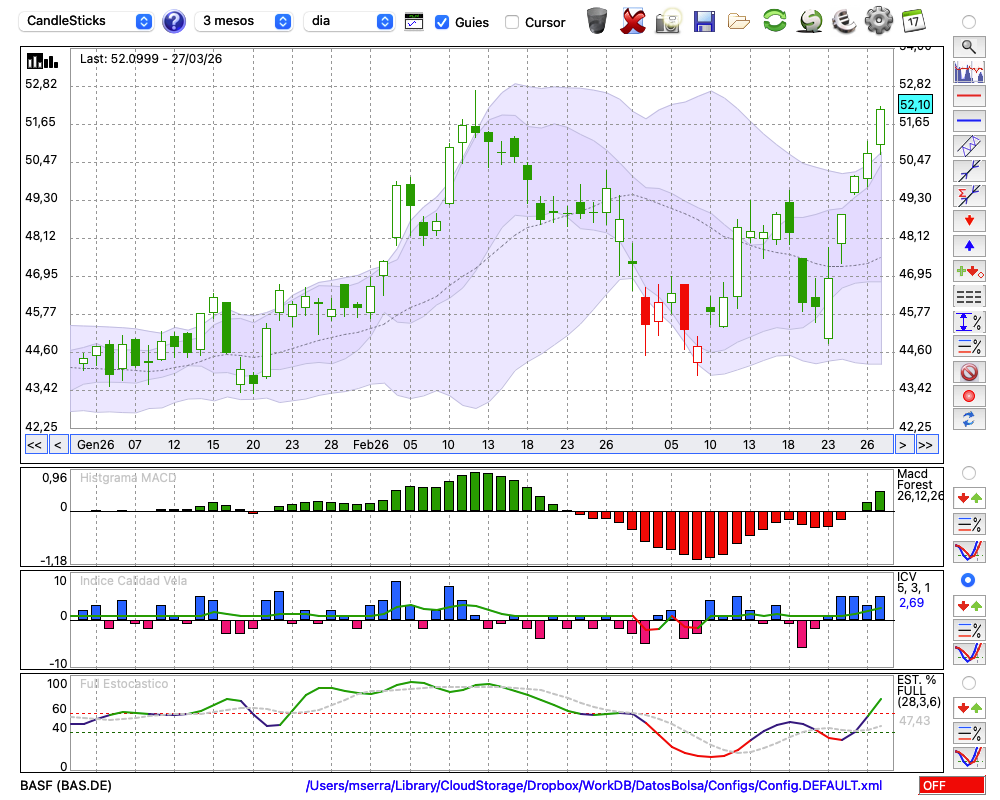Expand the '3 mesos' time range dropdown
Viewport: 1000px width, 800px height.
[245, 21]
